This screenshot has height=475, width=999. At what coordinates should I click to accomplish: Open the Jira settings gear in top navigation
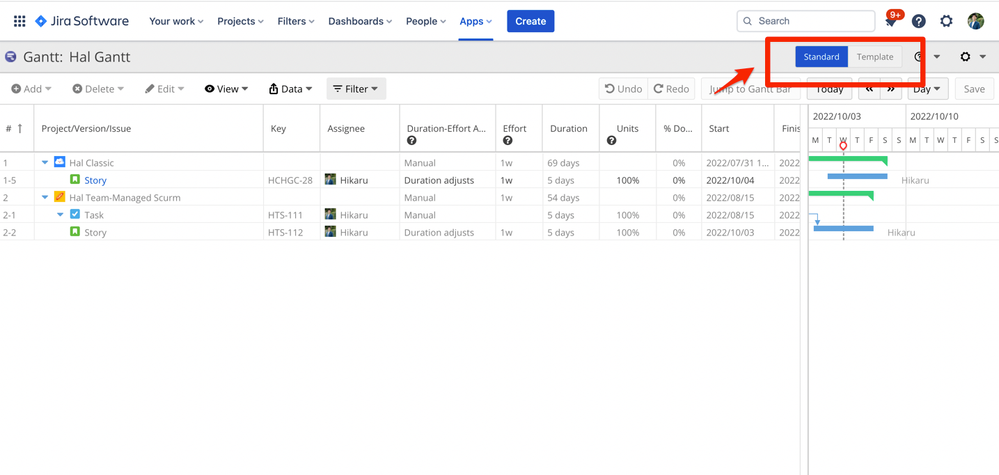(x=946, y=21)
